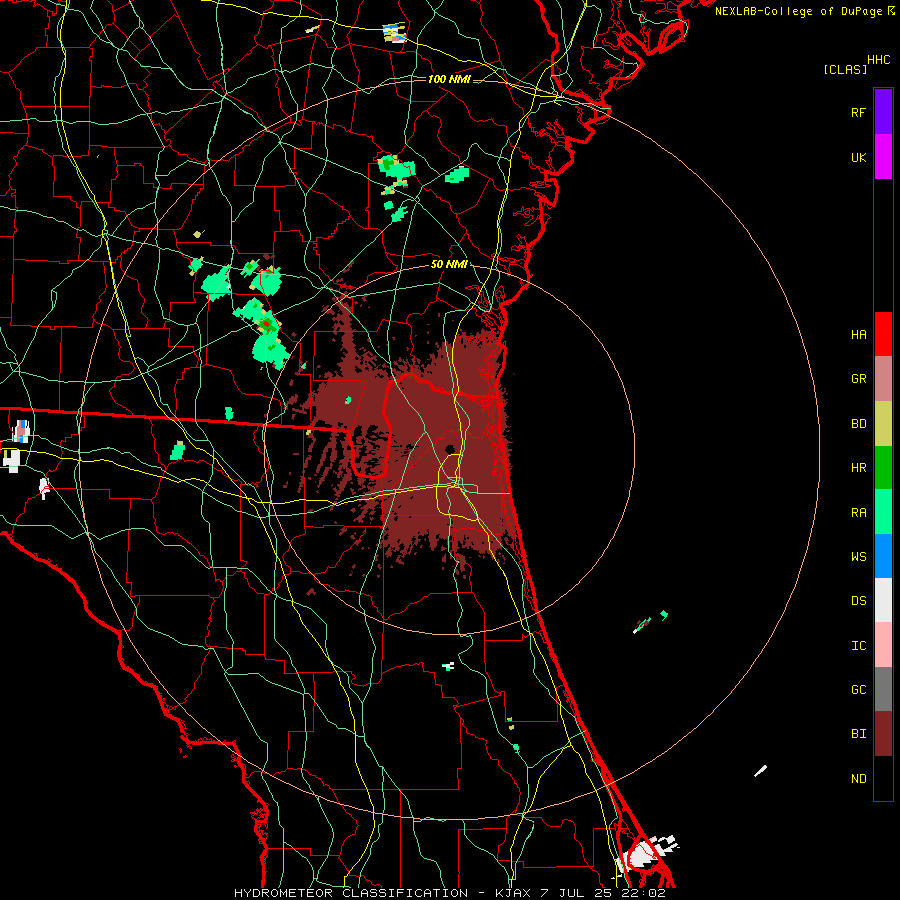Image resolution: width=900 pixels, height=900 pixels.
Task: Click the UK magenta legend swatch
Action: click(883, 157)
